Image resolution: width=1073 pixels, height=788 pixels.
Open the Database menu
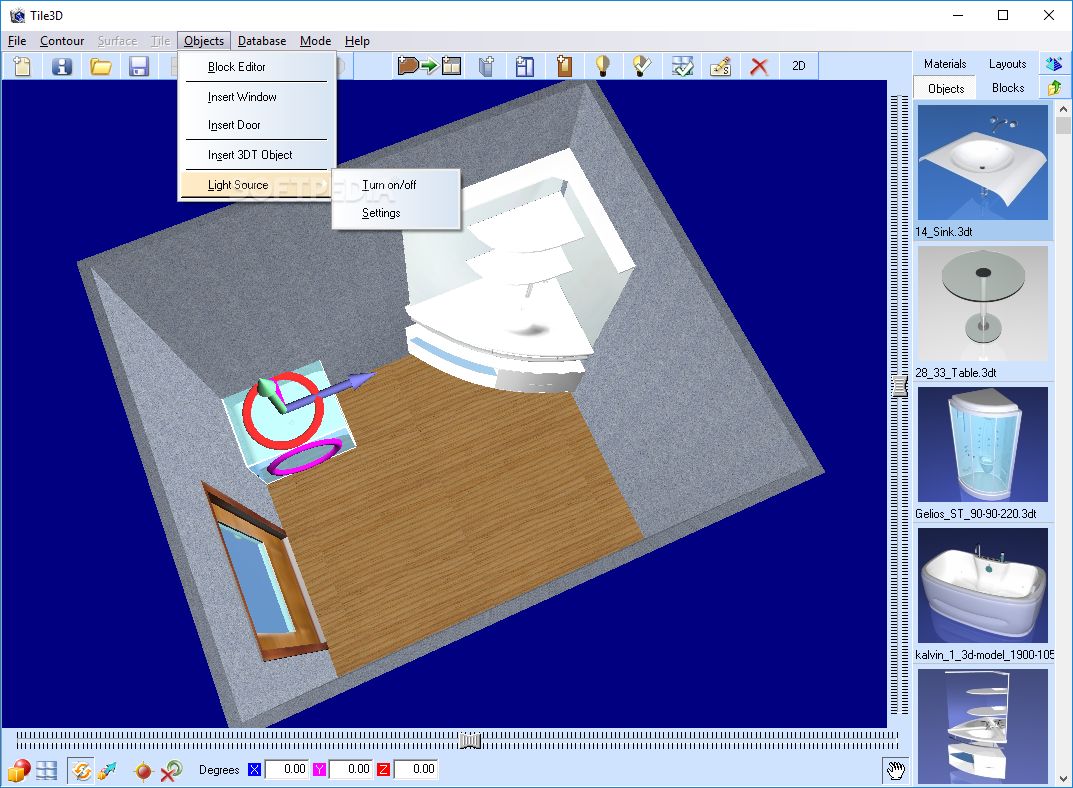[x=262, y=41]
